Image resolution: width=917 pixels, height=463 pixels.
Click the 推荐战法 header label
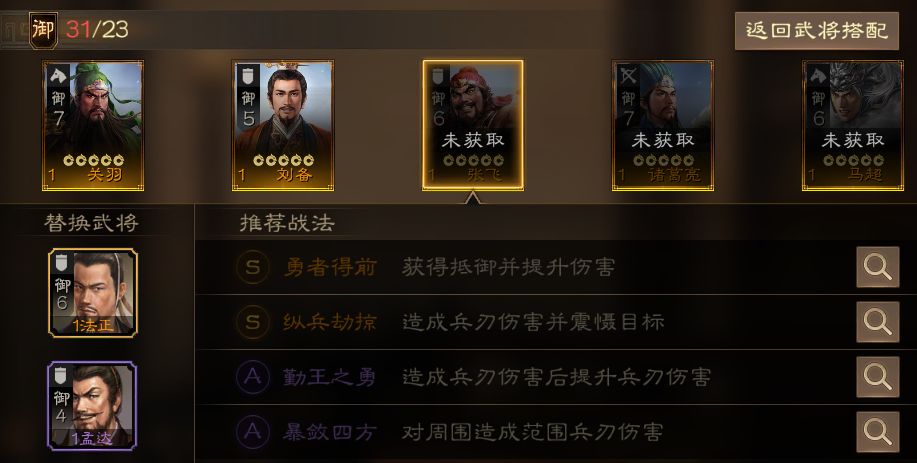287,223
